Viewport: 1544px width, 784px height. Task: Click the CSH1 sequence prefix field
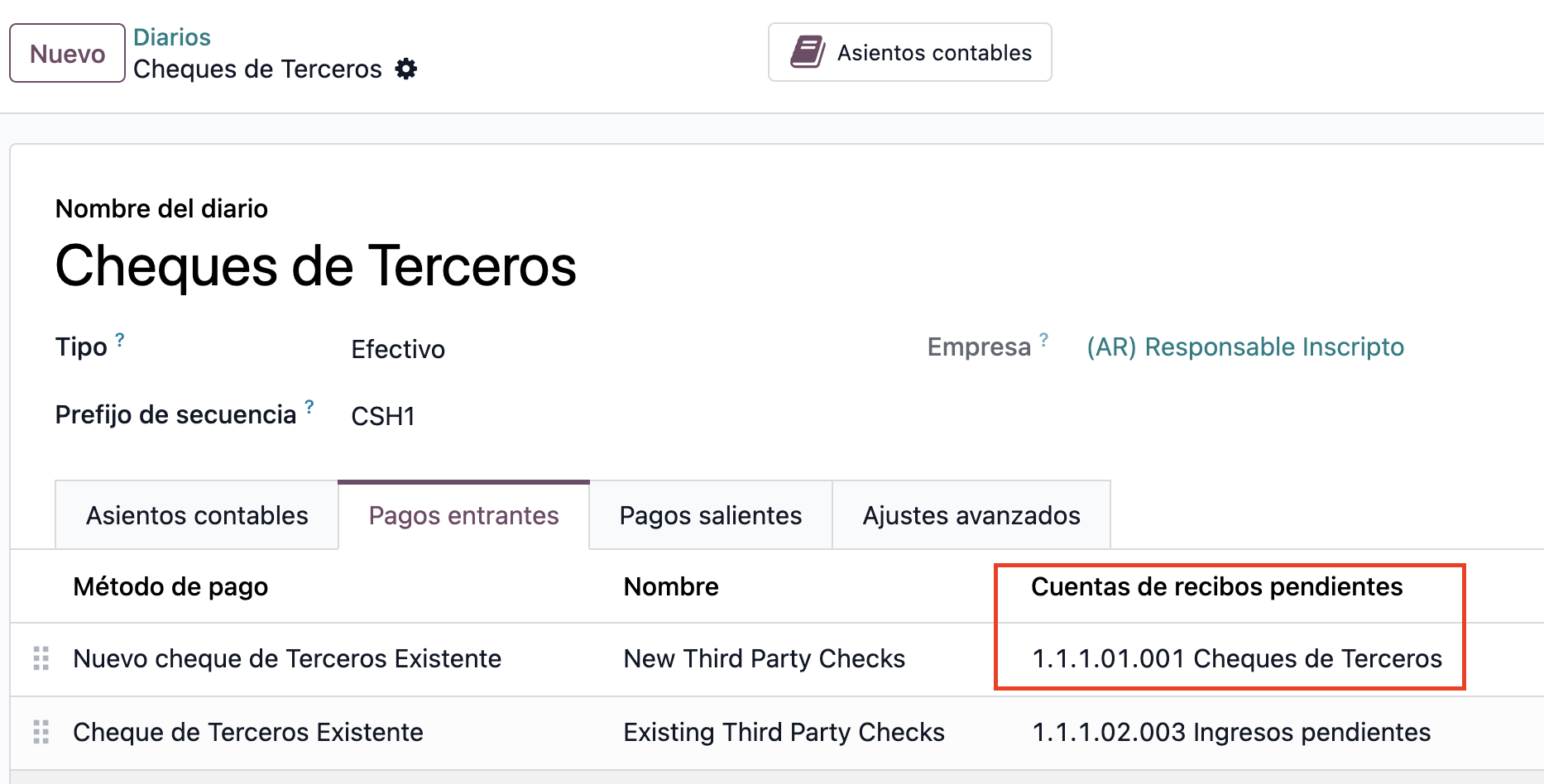[383, 416]
